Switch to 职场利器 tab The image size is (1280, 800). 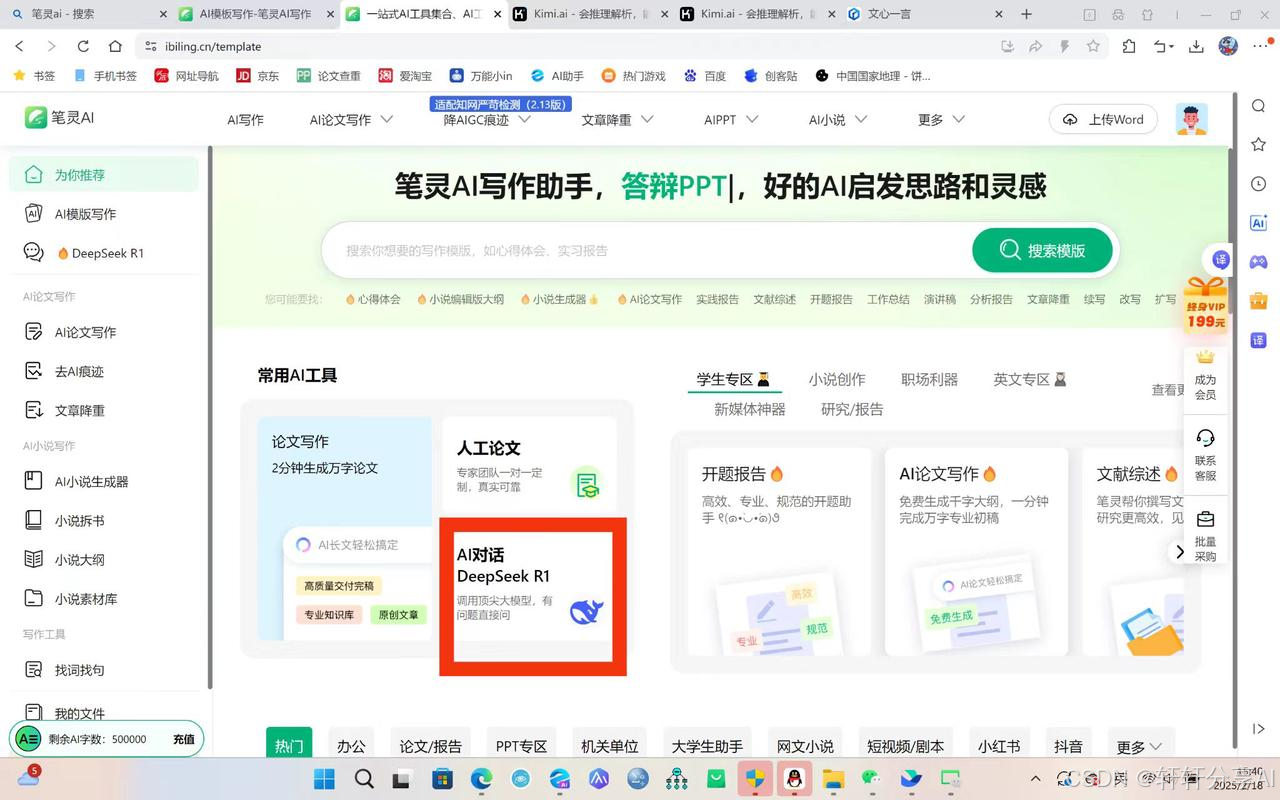[x=930, y=380]
